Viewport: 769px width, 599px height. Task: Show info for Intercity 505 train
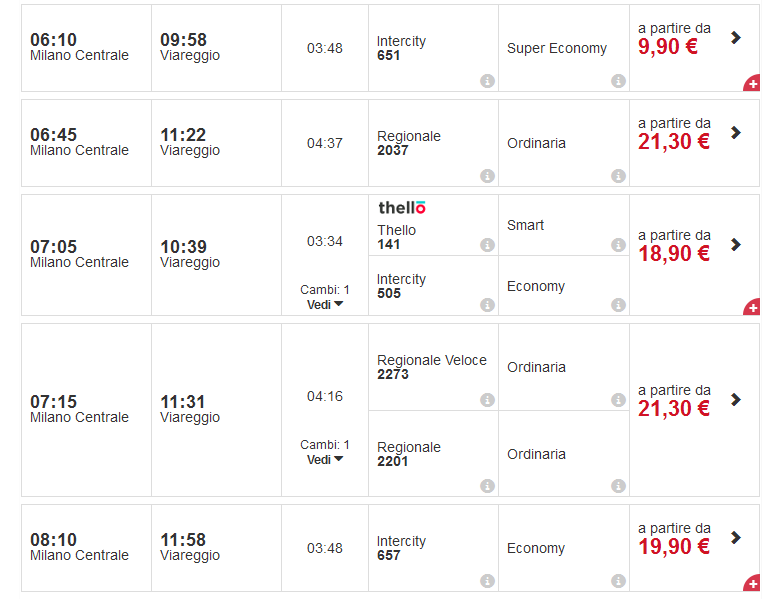487,305
